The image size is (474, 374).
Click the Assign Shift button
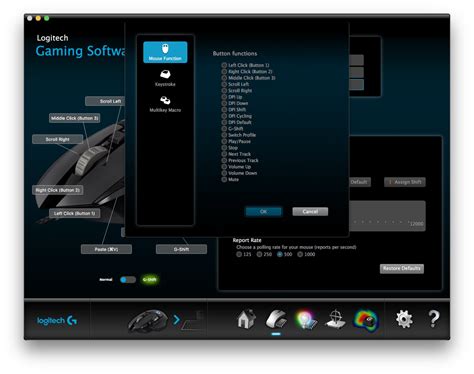click(405, 182)
